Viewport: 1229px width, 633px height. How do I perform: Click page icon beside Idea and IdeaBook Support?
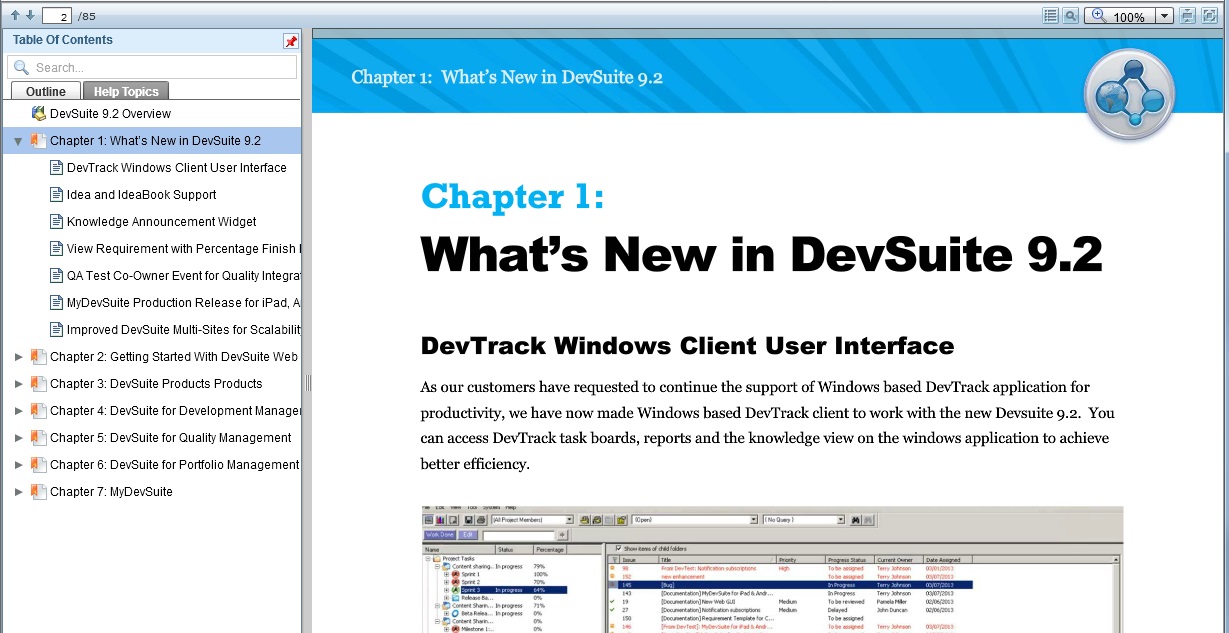(x=57, y=194)
